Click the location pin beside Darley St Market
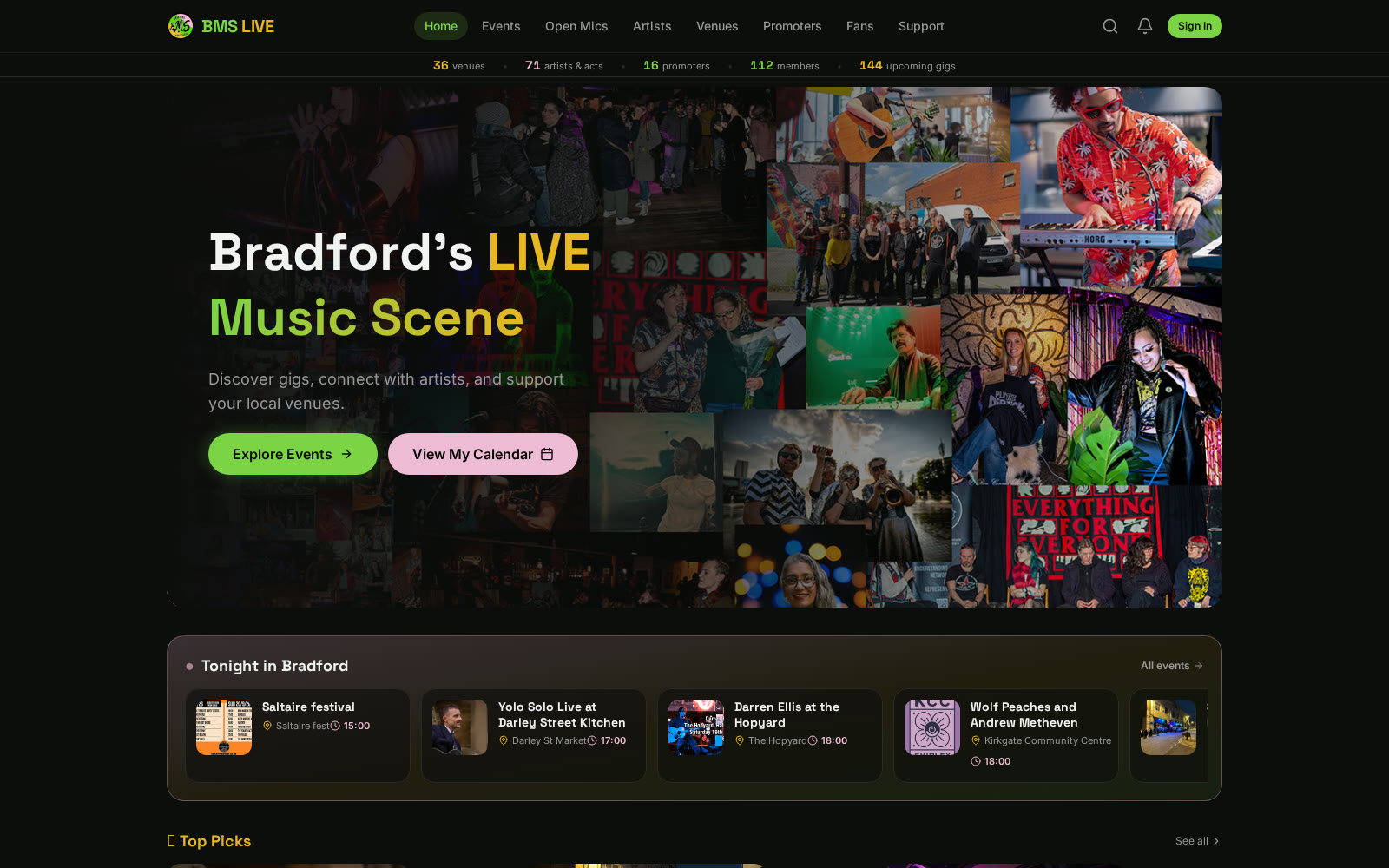Image resolution: width=1389 pixels, height=868 pixels. 504,740
